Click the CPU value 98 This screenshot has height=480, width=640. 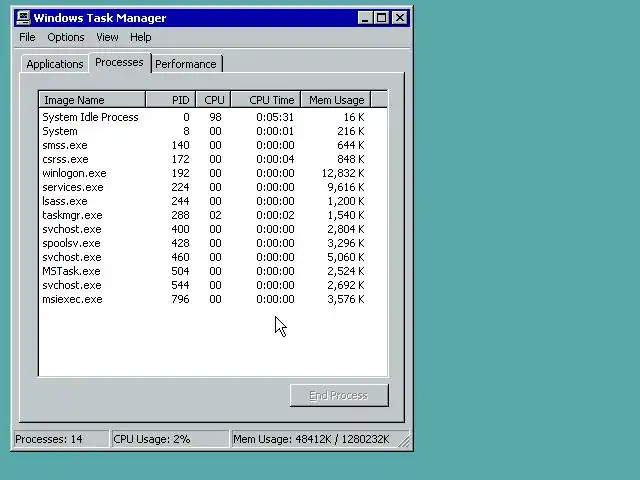tap(215, 117)
